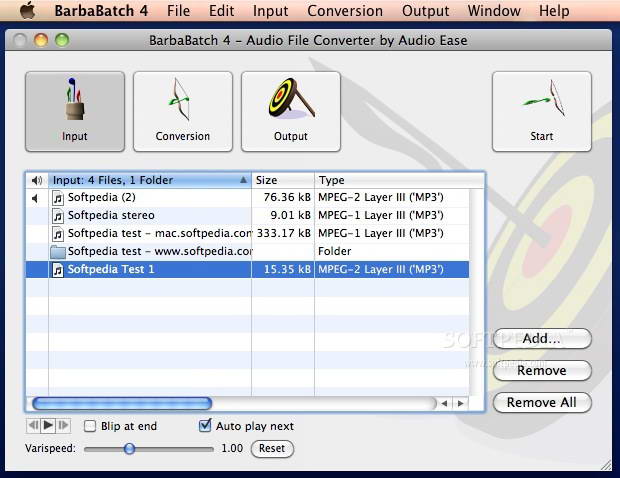Select the Softpedia stereo file row
This screenshot has width=620, height=478.
click(248, 215)
